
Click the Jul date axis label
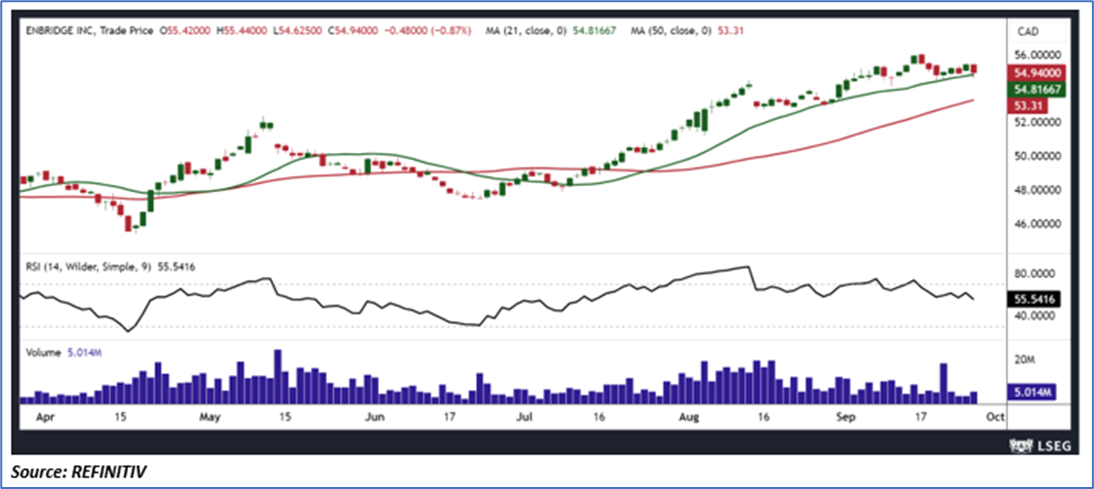pyautogui.click(x=524, y=417)
